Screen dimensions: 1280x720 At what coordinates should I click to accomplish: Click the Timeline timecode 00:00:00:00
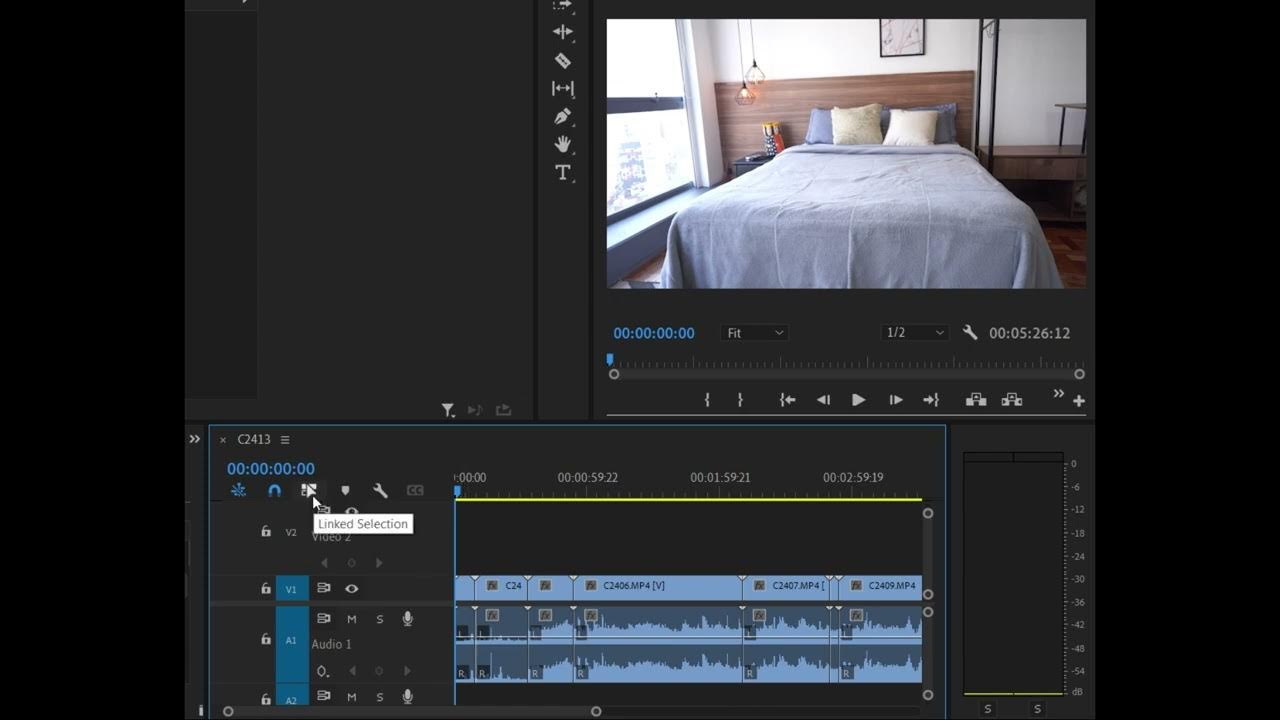[x=271, y=469]
